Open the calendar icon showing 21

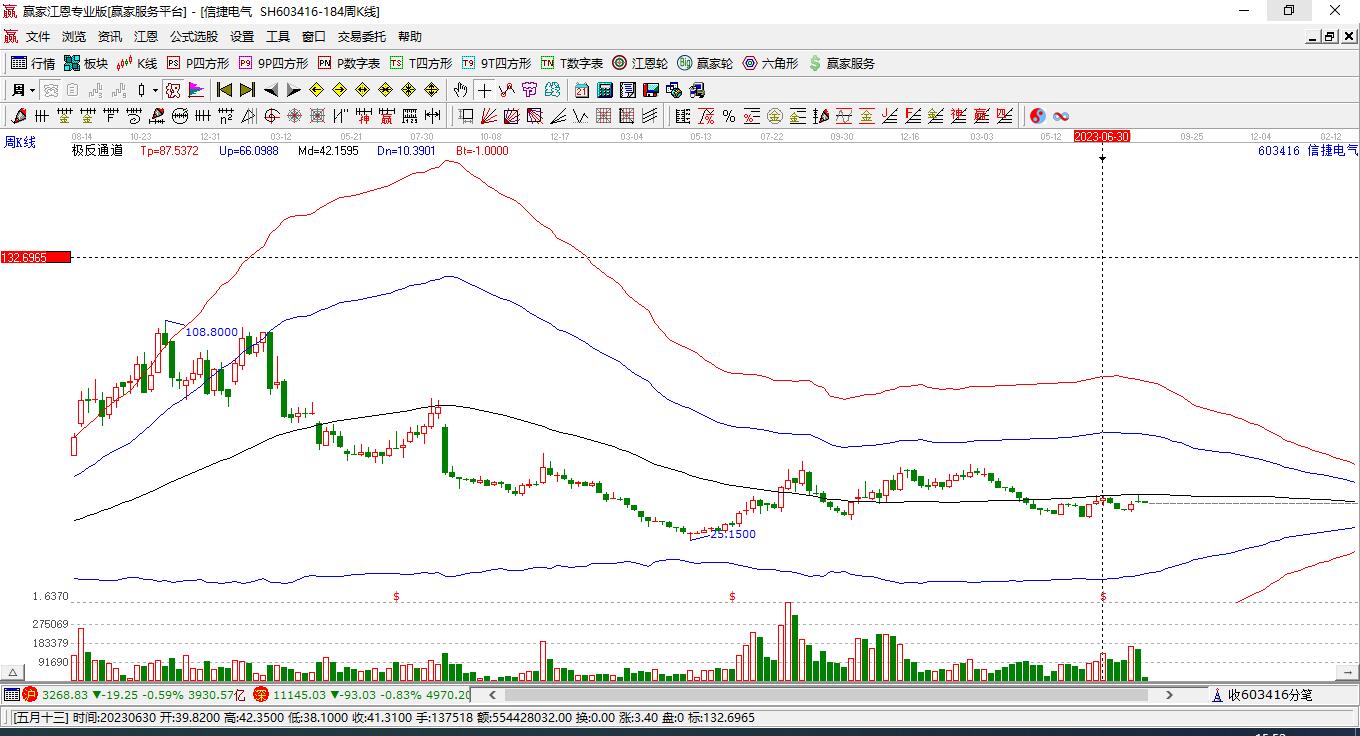581,90
